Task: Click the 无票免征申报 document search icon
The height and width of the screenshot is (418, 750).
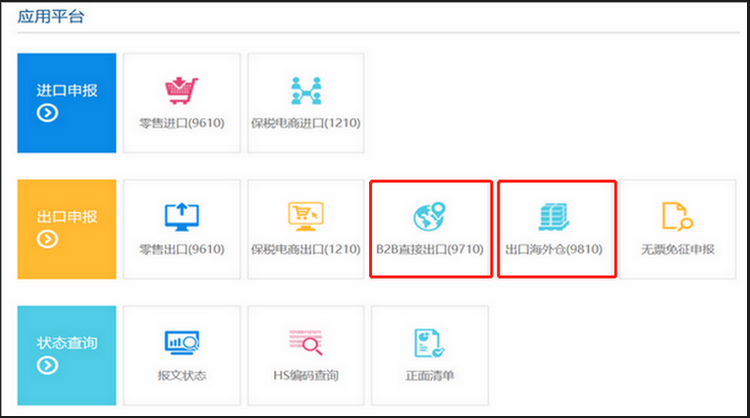Action: [x=678, y=217]
